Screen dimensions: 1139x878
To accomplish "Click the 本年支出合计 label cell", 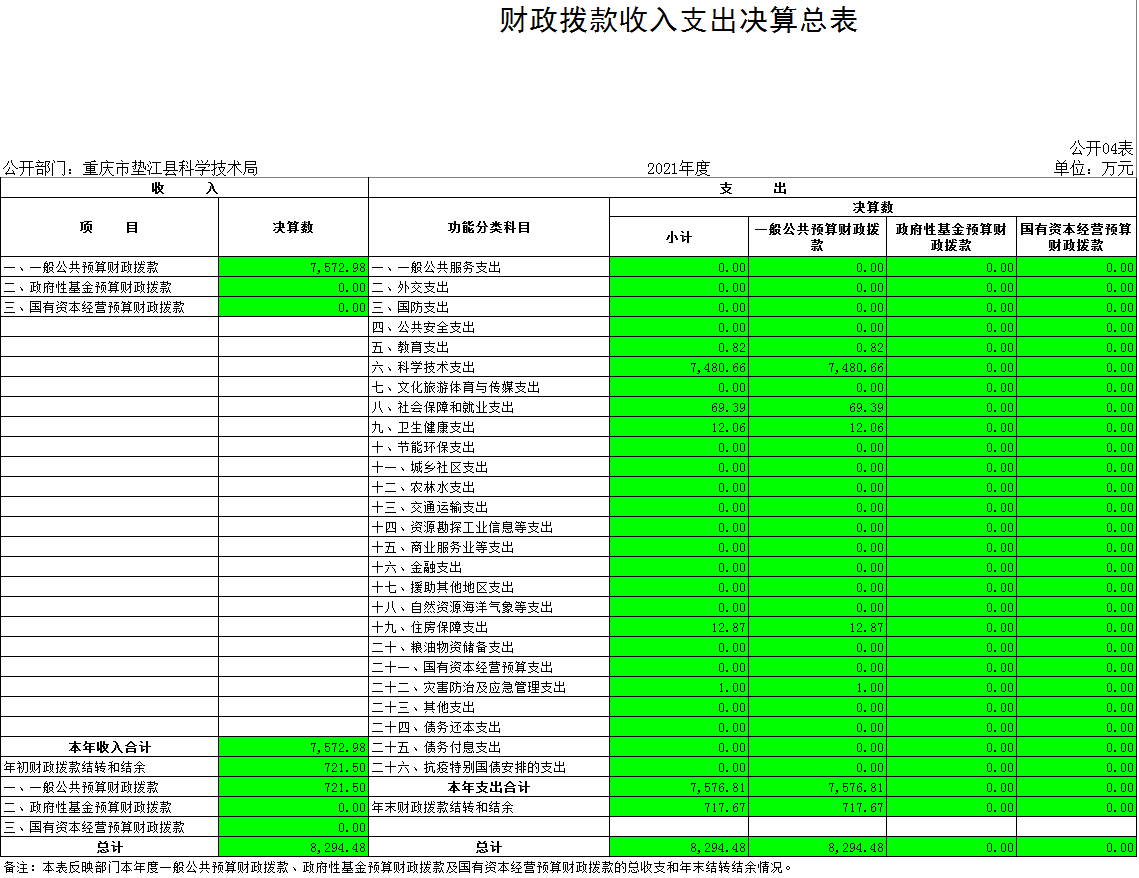I will tap(489, 787).
